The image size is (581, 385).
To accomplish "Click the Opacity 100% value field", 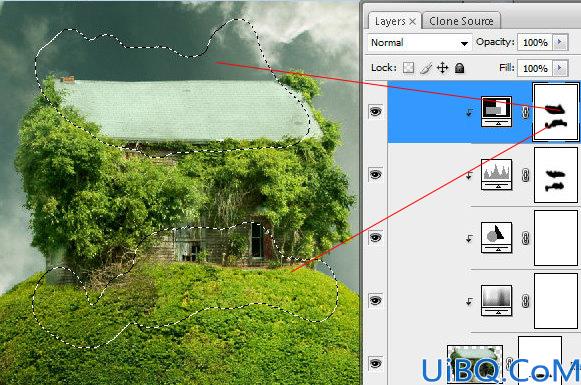I will tap(535, 43).
